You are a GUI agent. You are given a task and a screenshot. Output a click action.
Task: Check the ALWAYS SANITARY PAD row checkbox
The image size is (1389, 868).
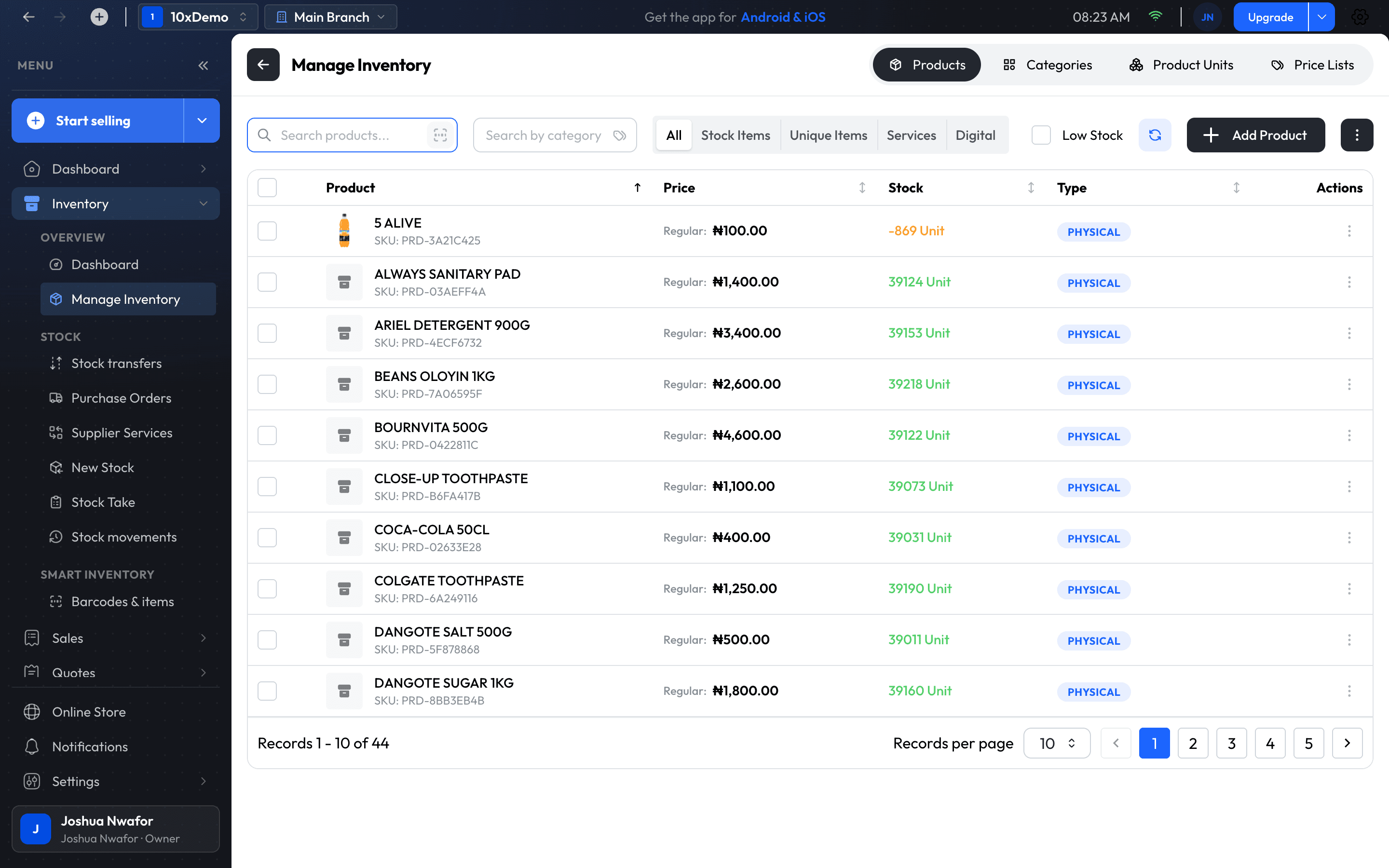click(268, 282)
